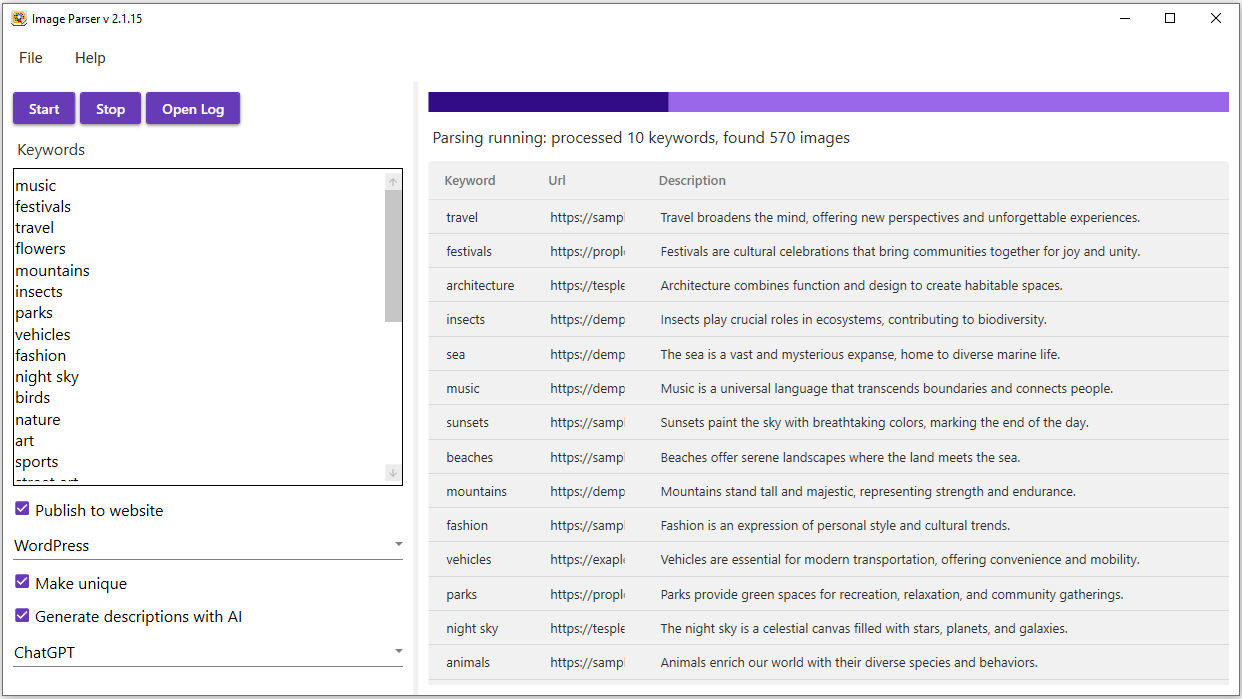Screen dimensions: 1242x699
Task: Click the keyword list scroll up arrow
Action: [x=393, y=181]
